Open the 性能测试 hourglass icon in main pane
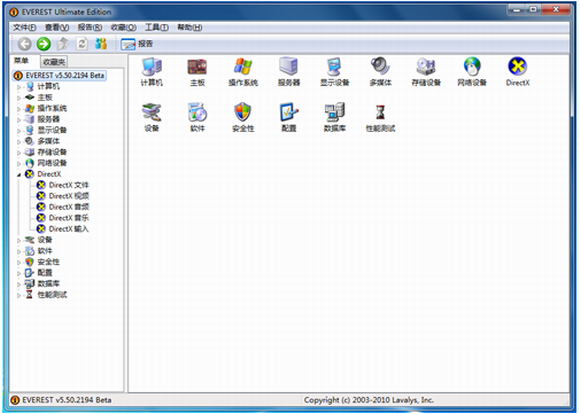The width and height of the screenshot is (580, 414). pyautogui.click(x=380, y=118)
